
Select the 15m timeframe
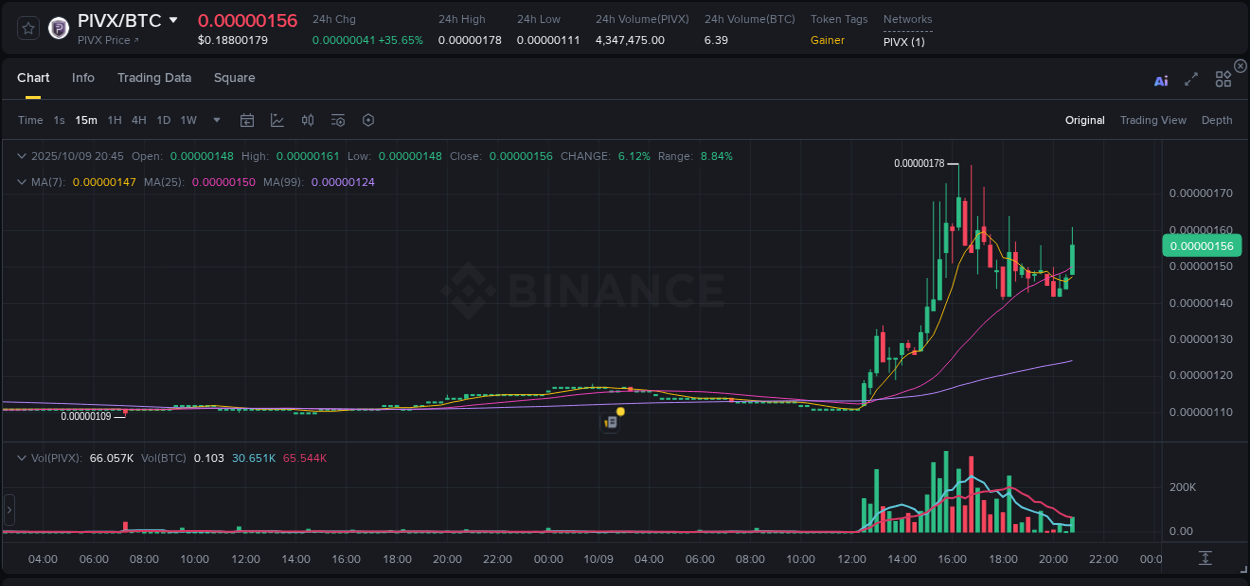click(86, 120)
